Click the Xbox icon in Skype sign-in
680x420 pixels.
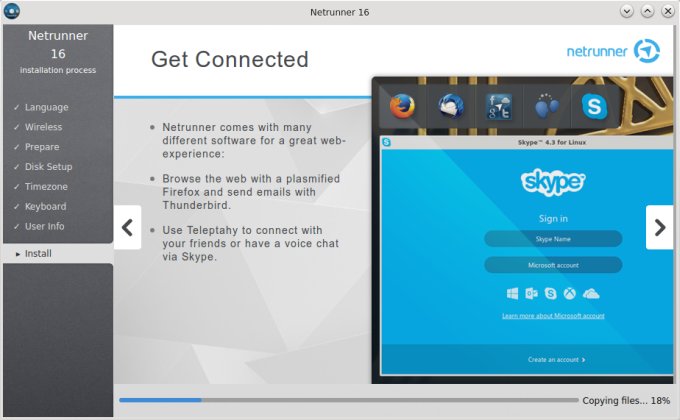tap(569, 294)
